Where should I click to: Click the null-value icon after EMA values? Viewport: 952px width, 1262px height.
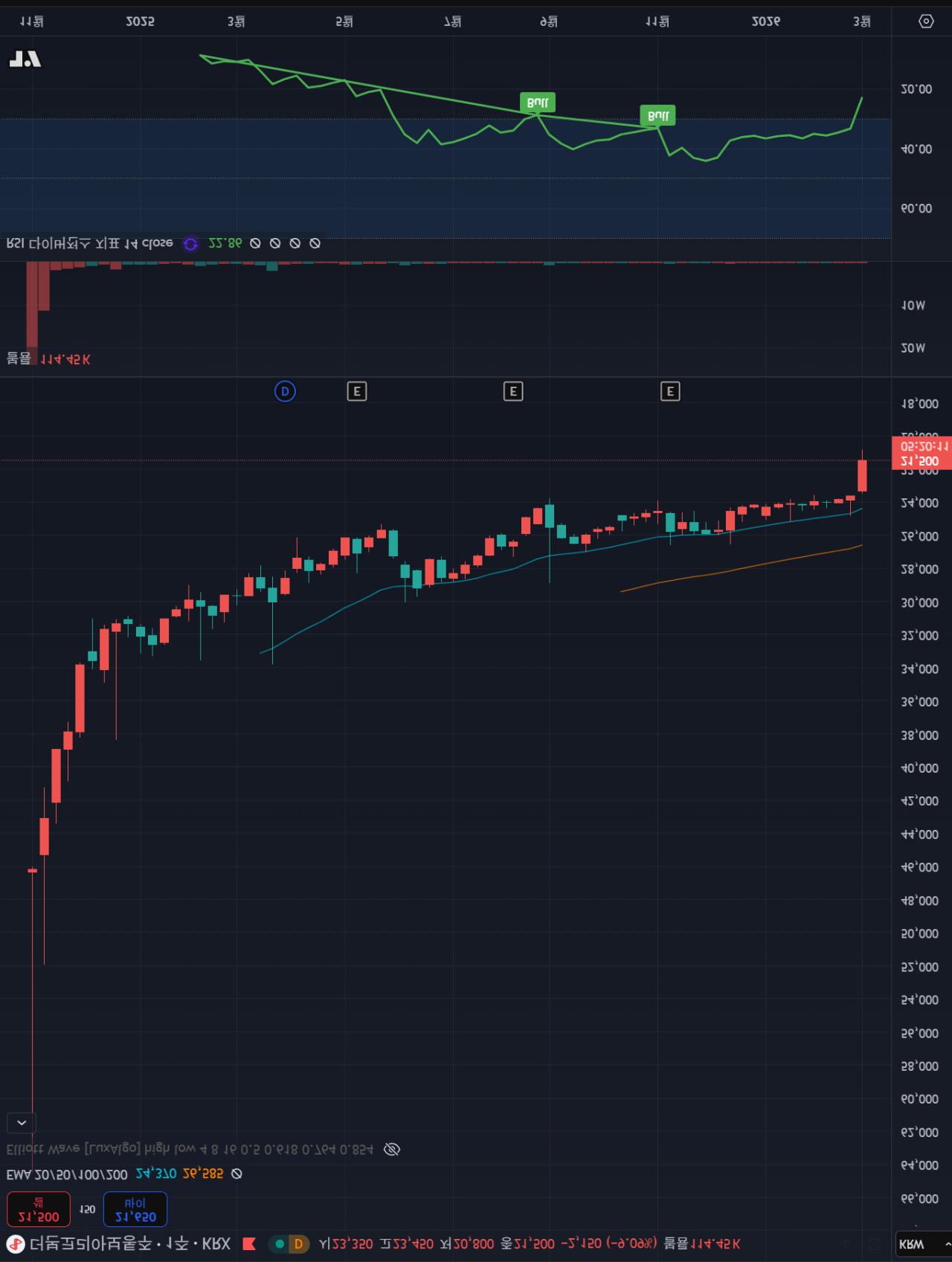tap(237, 1174)
